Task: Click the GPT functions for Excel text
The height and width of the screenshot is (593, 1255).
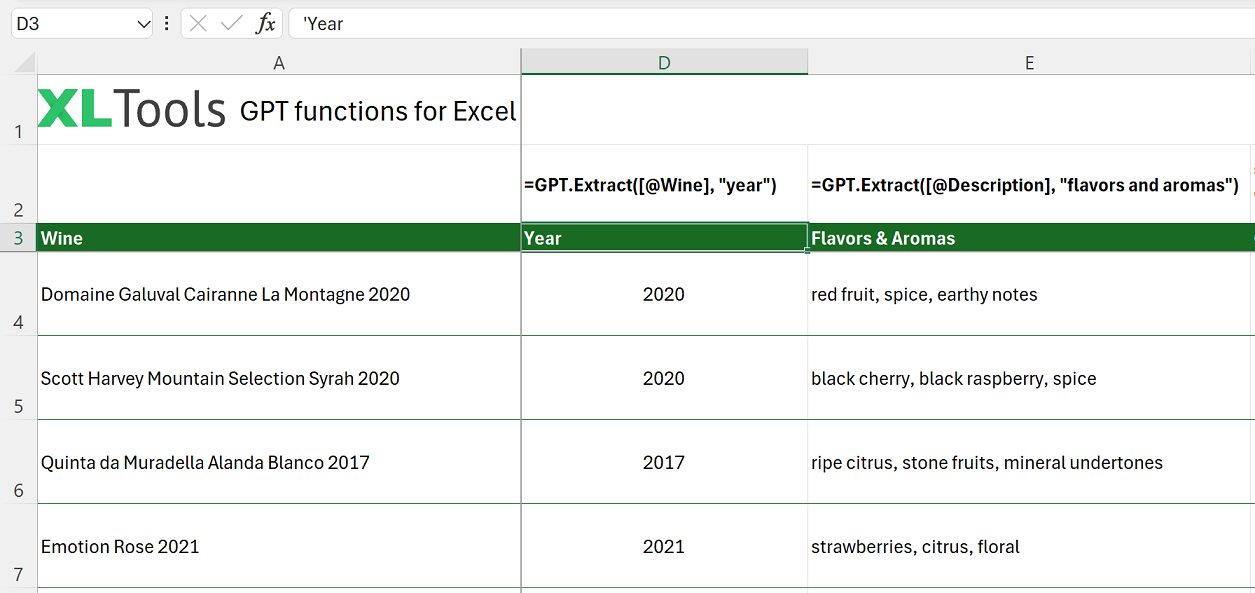Action: pos(377,111)
